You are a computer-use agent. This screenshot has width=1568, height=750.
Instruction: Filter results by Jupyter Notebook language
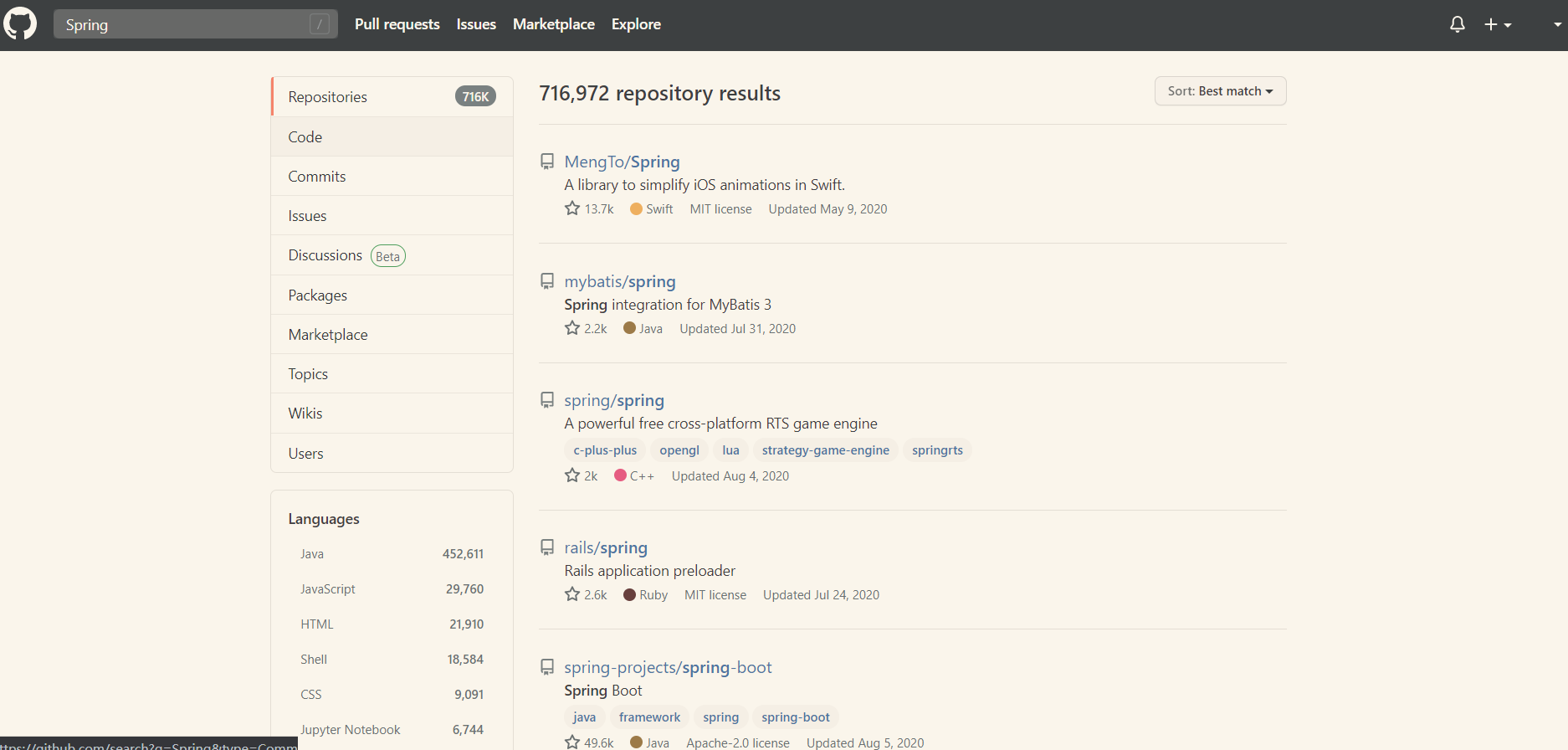[x=392, y=730]
